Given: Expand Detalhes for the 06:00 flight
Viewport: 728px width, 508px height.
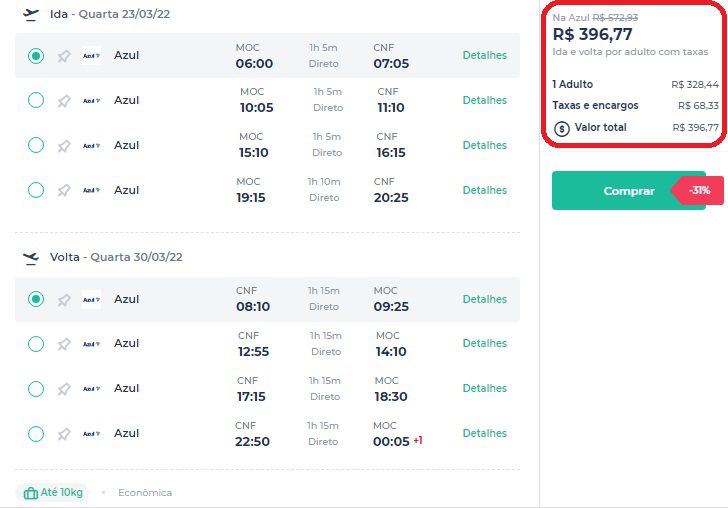Looking at the screenshot, I should click(x=484, y=56).
